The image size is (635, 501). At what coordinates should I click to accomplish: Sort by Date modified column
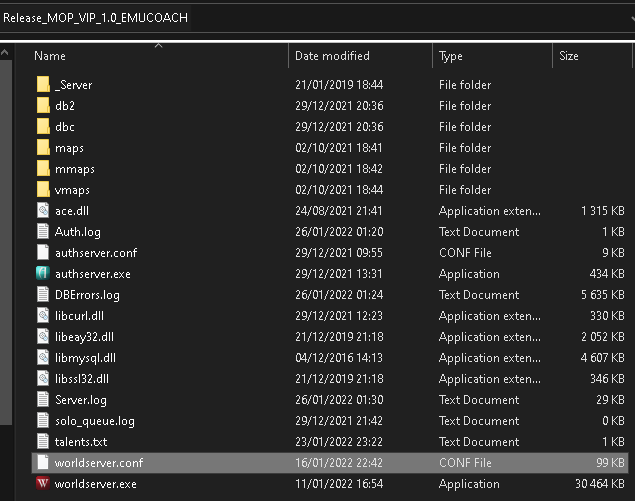(332, 57)
